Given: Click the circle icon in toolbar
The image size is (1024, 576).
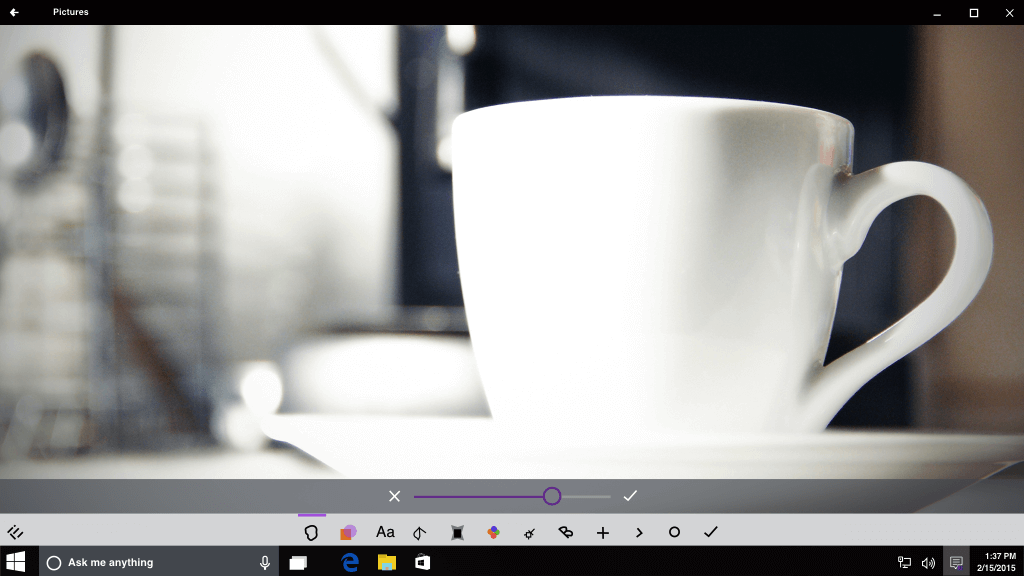Looking at the screenshot, I should 675,532.
